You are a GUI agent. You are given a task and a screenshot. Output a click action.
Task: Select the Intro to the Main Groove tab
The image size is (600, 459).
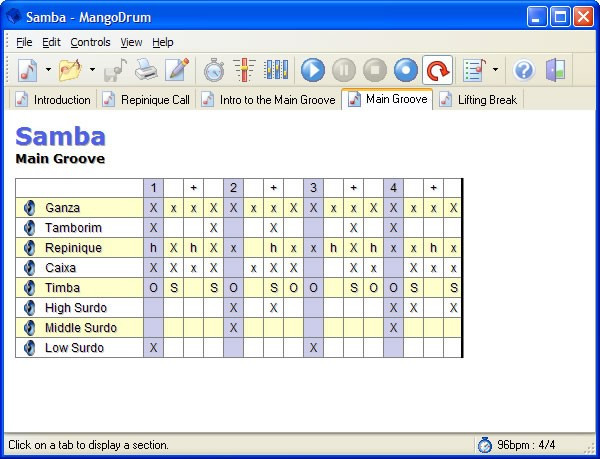pyautogui.click(x=268, y=100)
